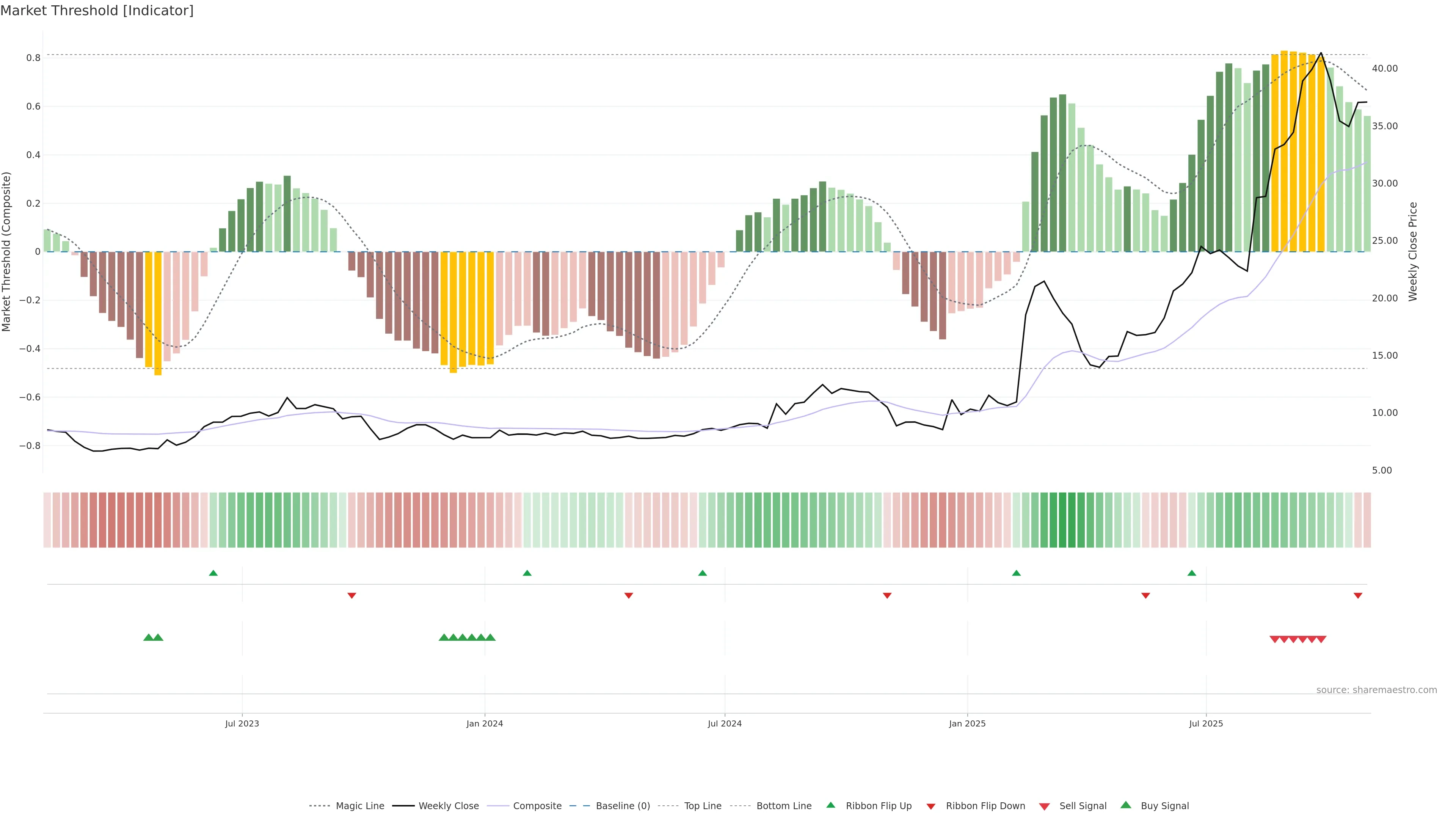Click the Jan 2024 x-axis label
Viewport: 1456px width, 819px height.
pyautogui.click(x=485, y=723)
